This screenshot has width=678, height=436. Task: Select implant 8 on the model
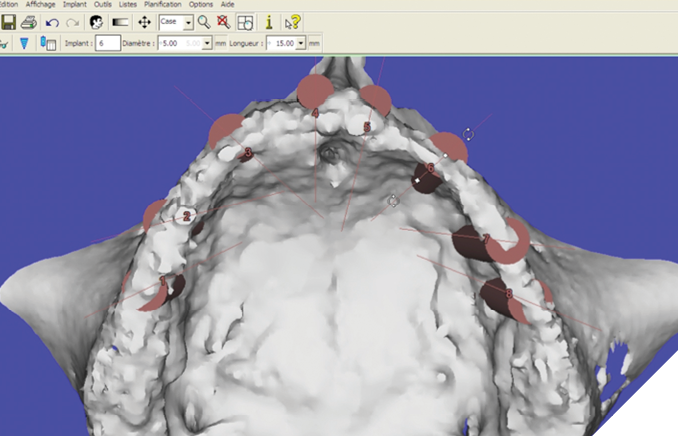tap(509, 294)
